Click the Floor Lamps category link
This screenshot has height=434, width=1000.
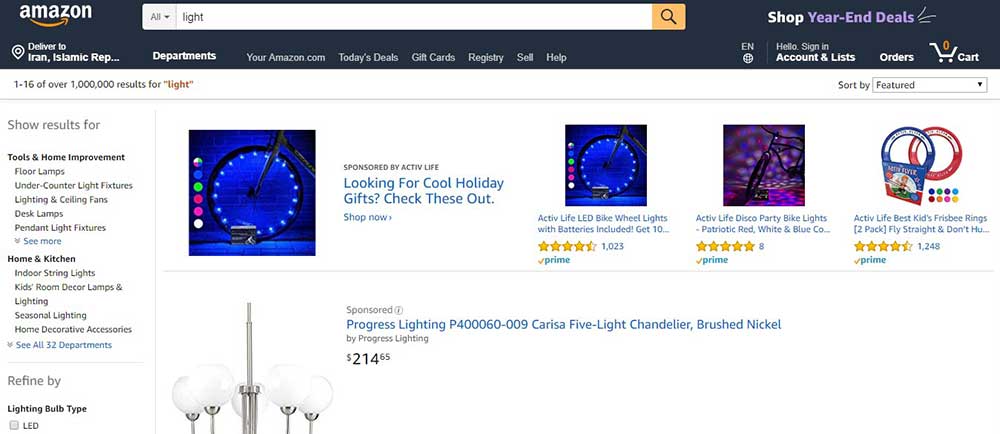click(x=40, y=171)
